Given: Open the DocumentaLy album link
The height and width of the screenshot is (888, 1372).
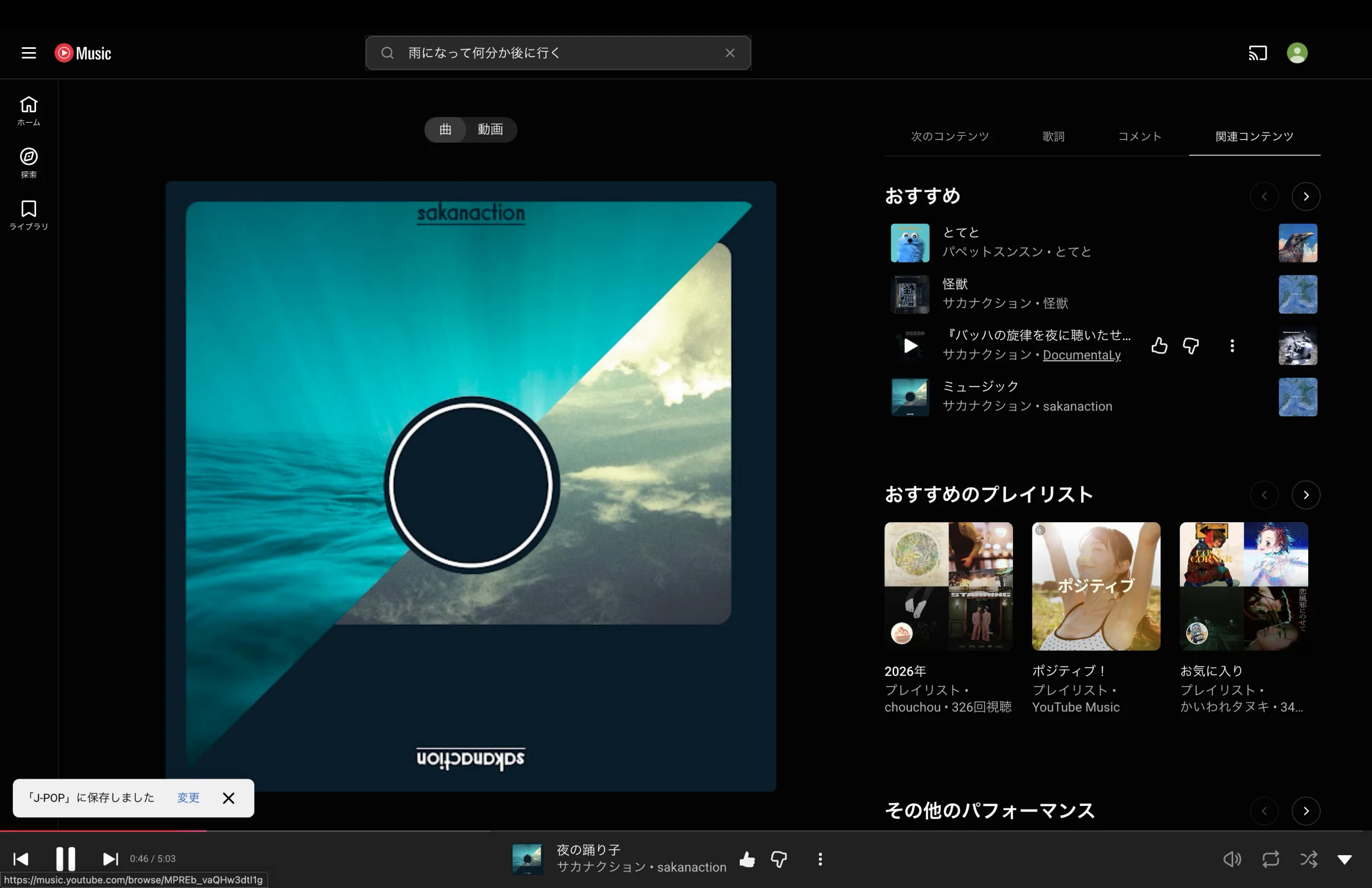Looking at the screenshot, I should pyautogui.click(x=1082, y=355).
